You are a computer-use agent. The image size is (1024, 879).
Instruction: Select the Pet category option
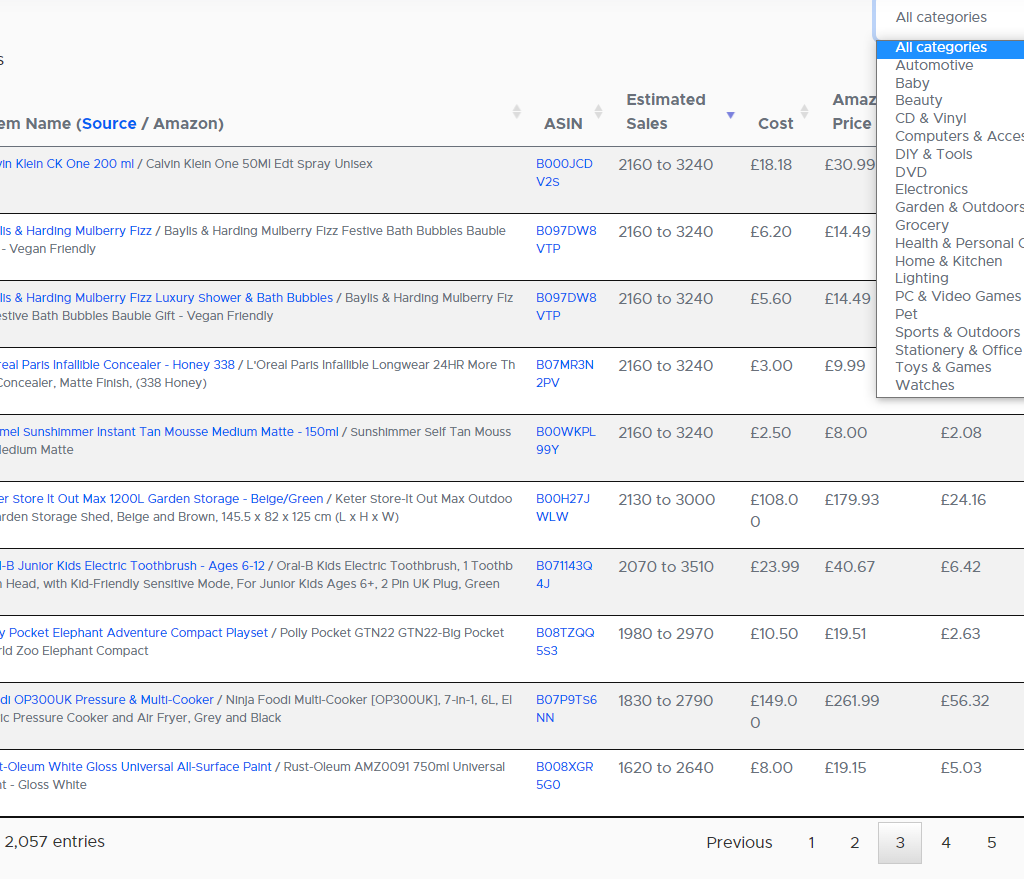pyautogui.click(x=906, y=314)
